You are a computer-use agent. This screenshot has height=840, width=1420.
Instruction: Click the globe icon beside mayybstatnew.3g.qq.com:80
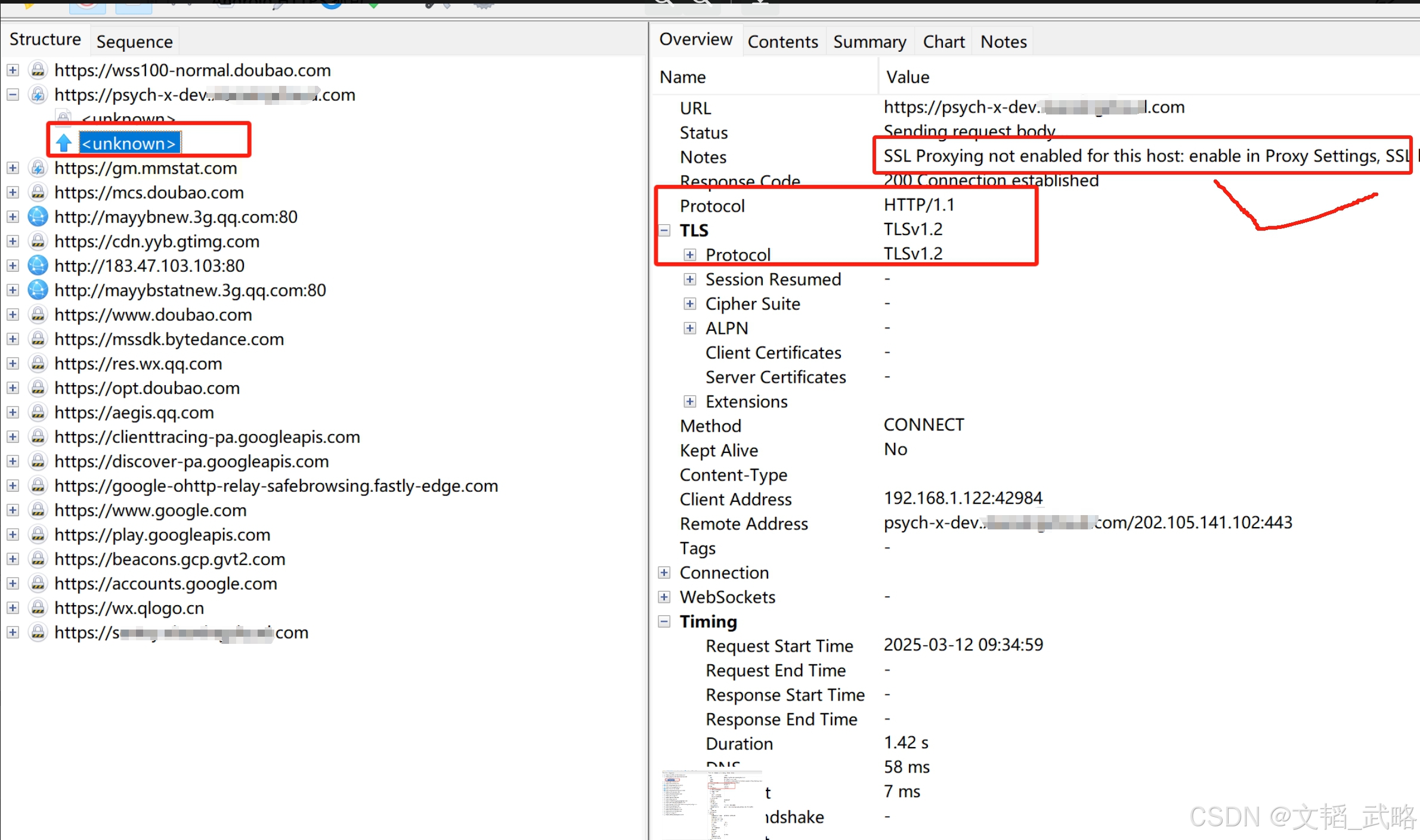click(x=38, y=290)
